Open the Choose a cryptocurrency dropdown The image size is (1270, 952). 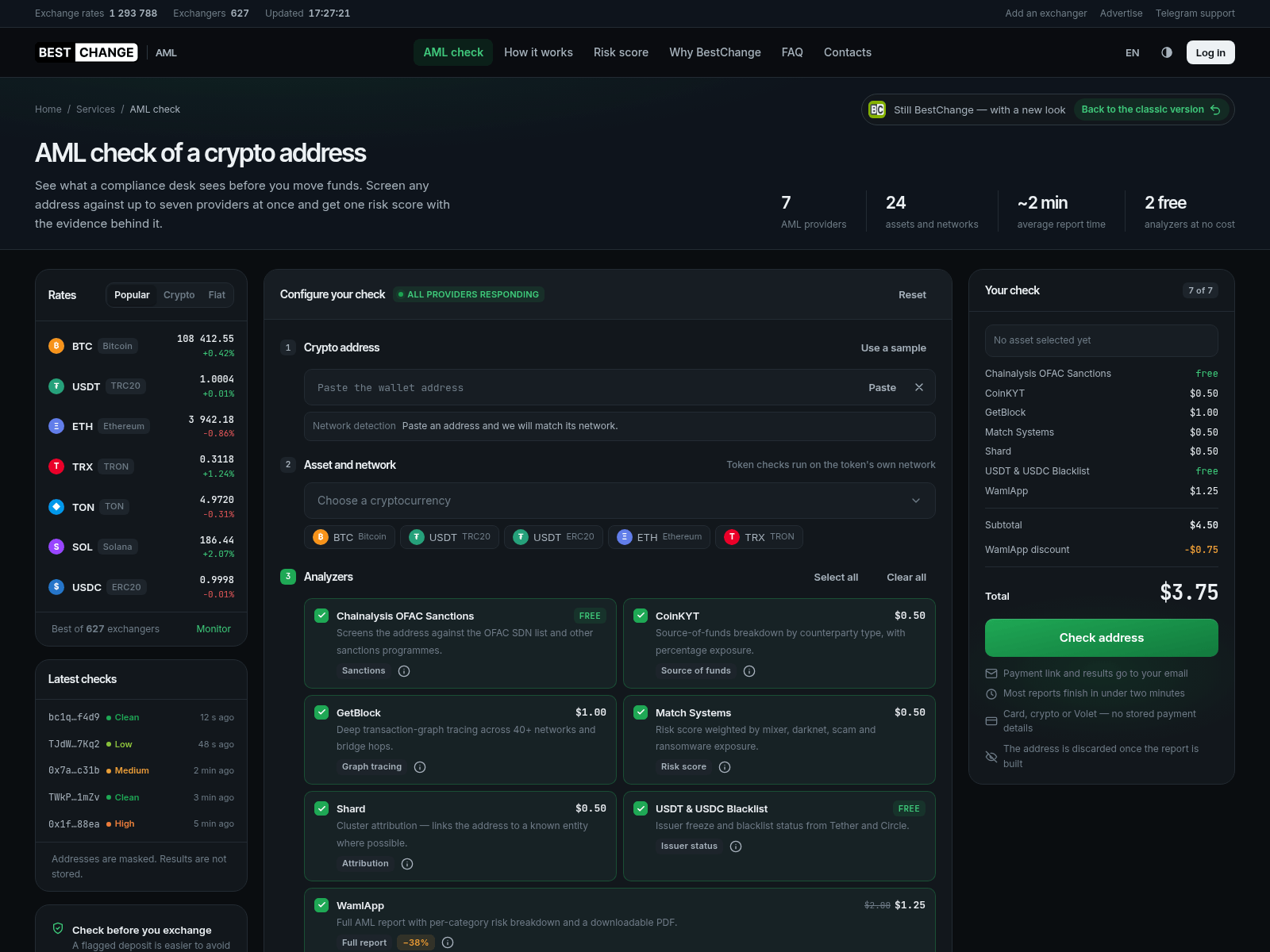pyautogui.click(x=620, y=501)
